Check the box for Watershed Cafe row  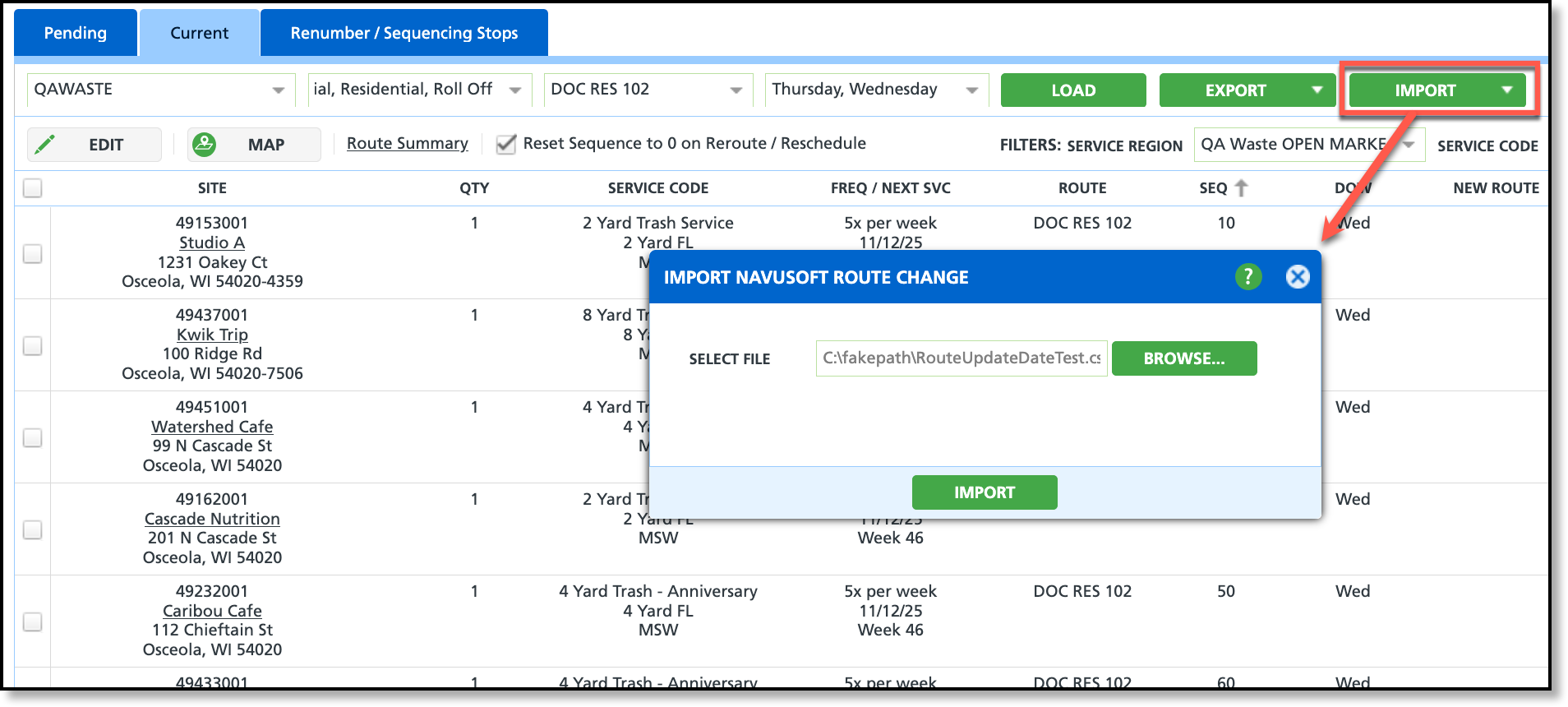point(33,438)
